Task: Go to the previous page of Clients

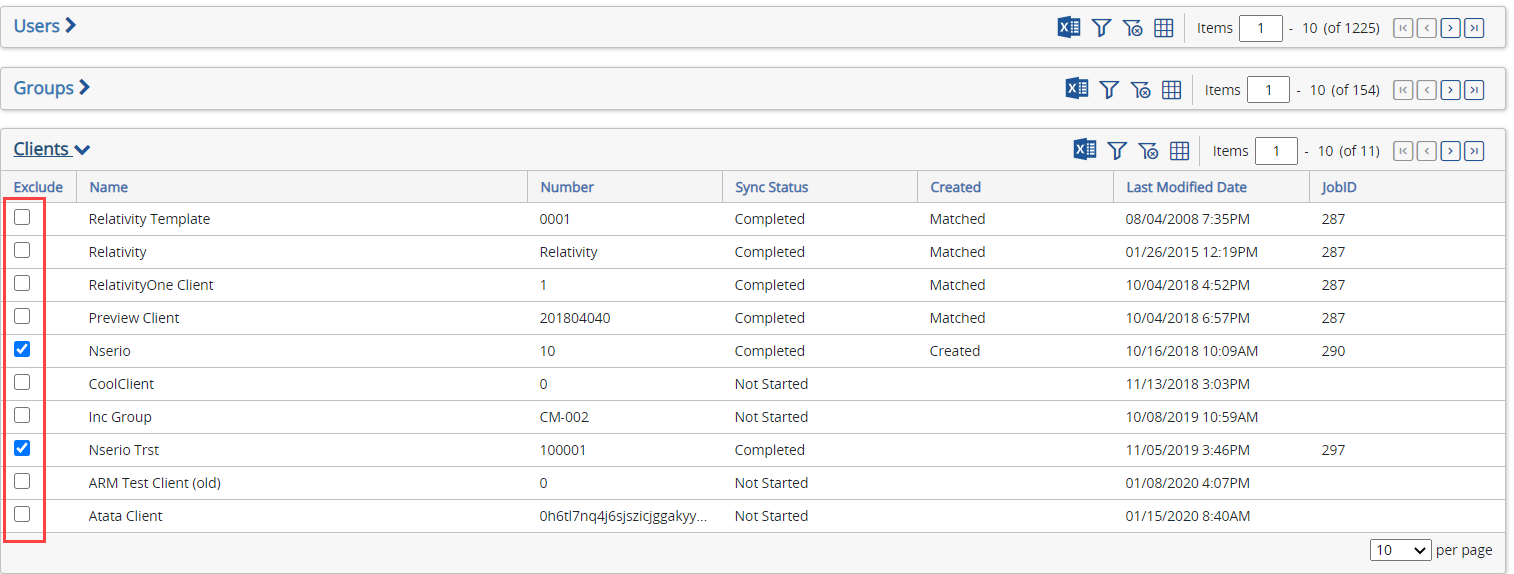Action: 1426,151
